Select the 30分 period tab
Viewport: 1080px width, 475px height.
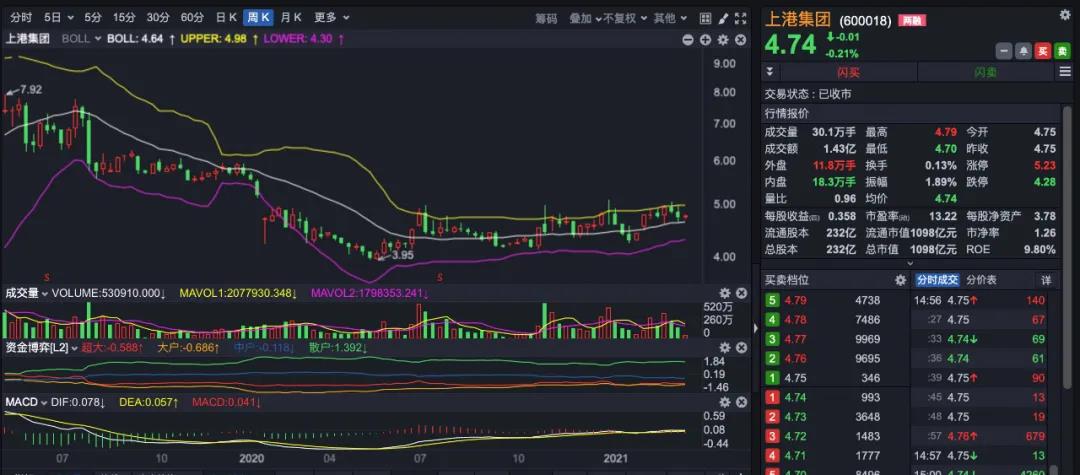pos(158,17)
